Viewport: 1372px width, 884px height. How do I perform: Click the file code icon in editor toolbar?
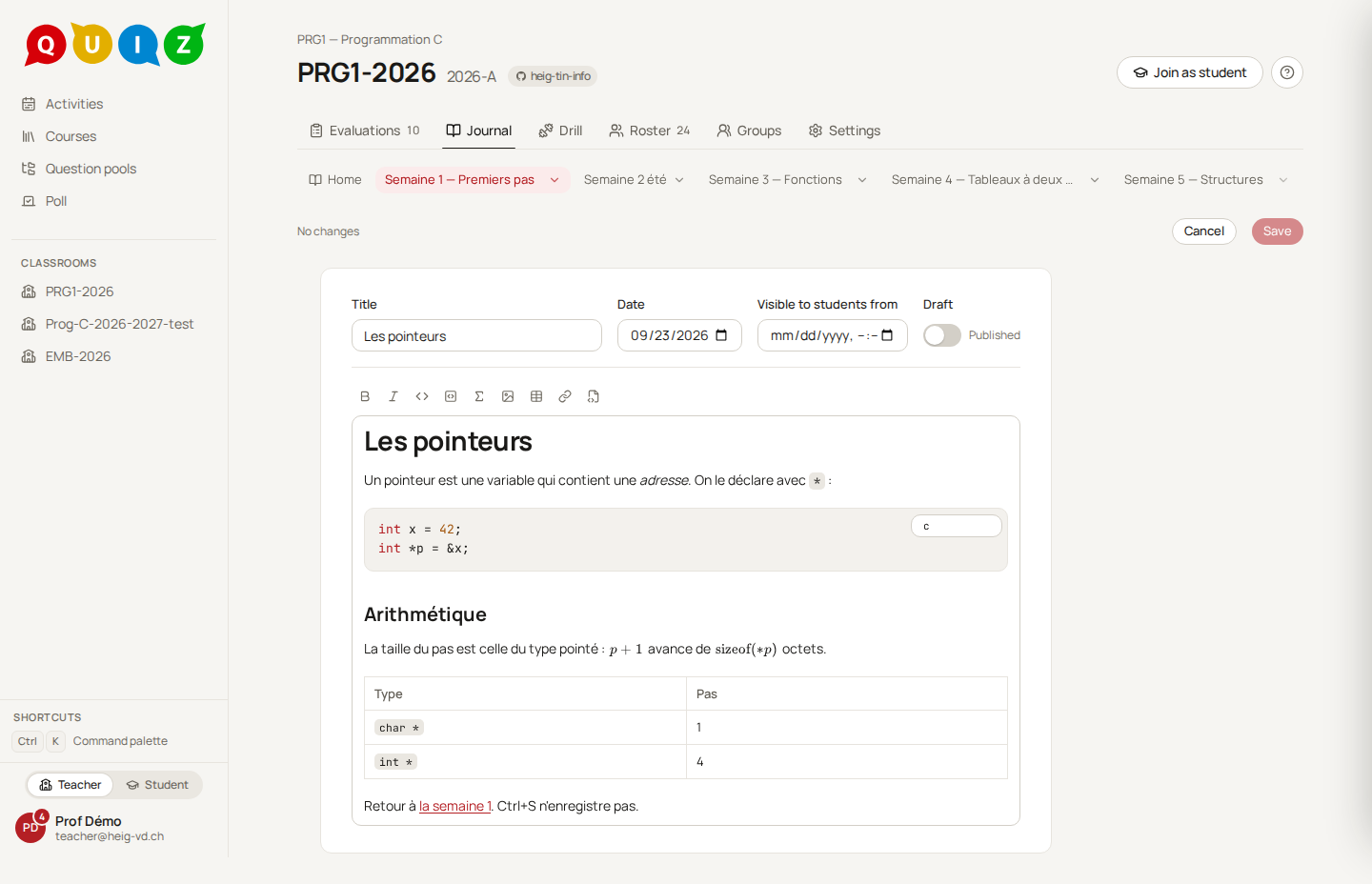click(594, 396)
